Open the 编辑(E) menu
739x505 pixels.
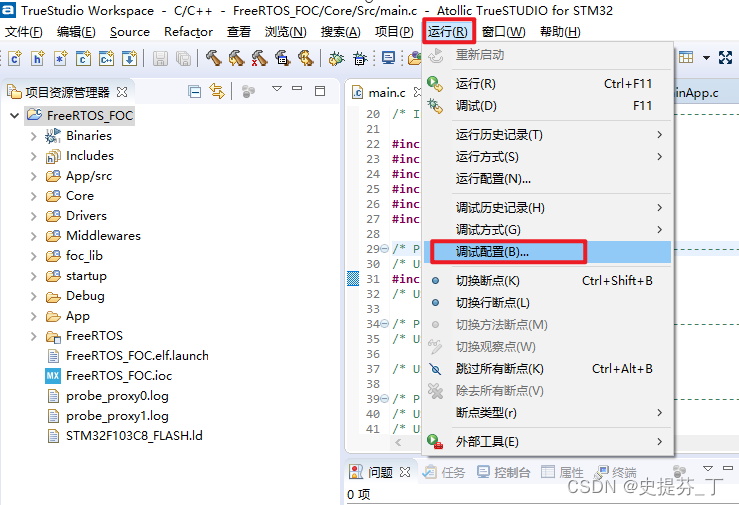coord(76,32)
